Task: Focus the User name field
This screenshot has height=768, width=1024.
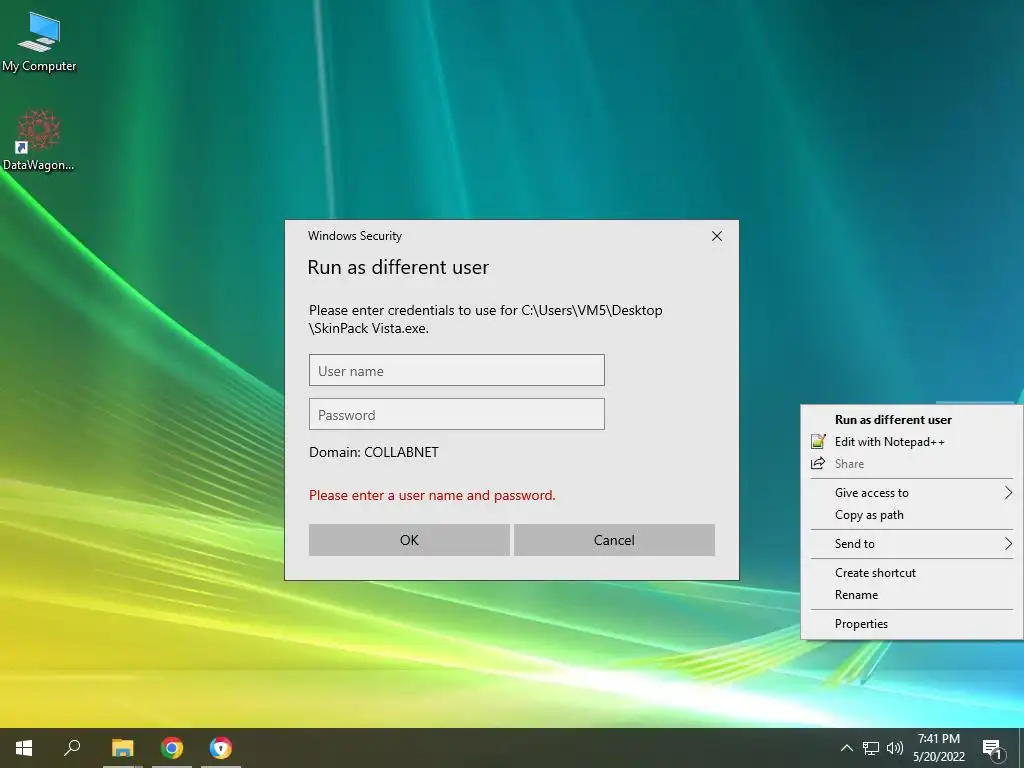Action: (x=456, y=370)
